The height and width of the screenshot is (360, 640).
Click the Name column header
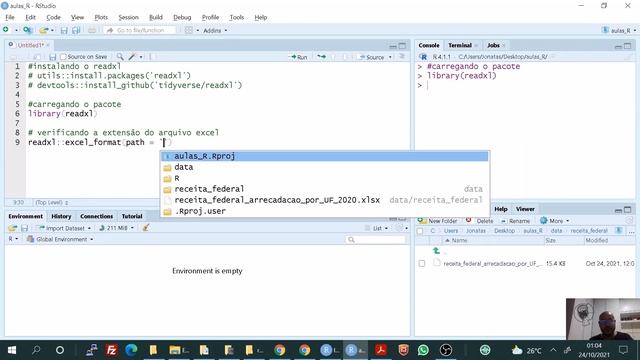pos(459,240)
